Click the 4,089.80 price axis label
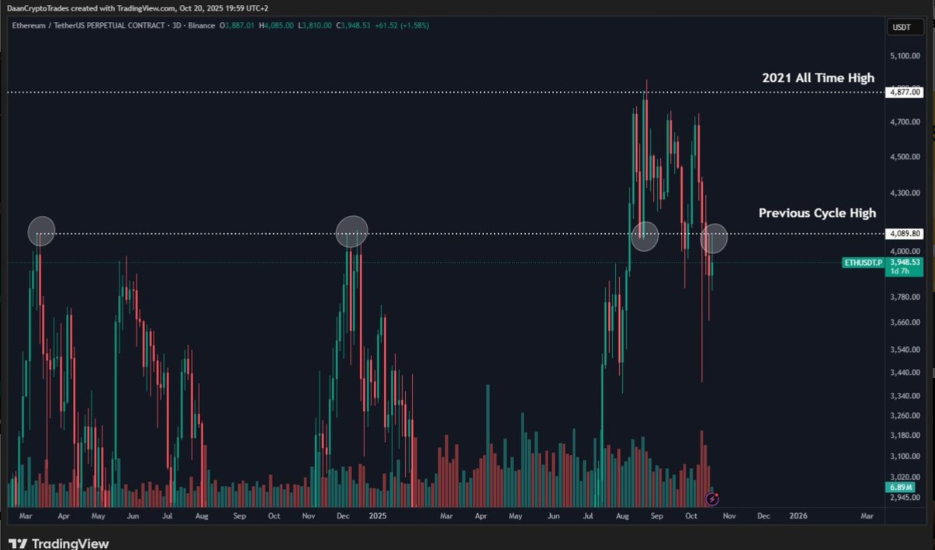Screen dimensions: 935x550 point(903,234)
